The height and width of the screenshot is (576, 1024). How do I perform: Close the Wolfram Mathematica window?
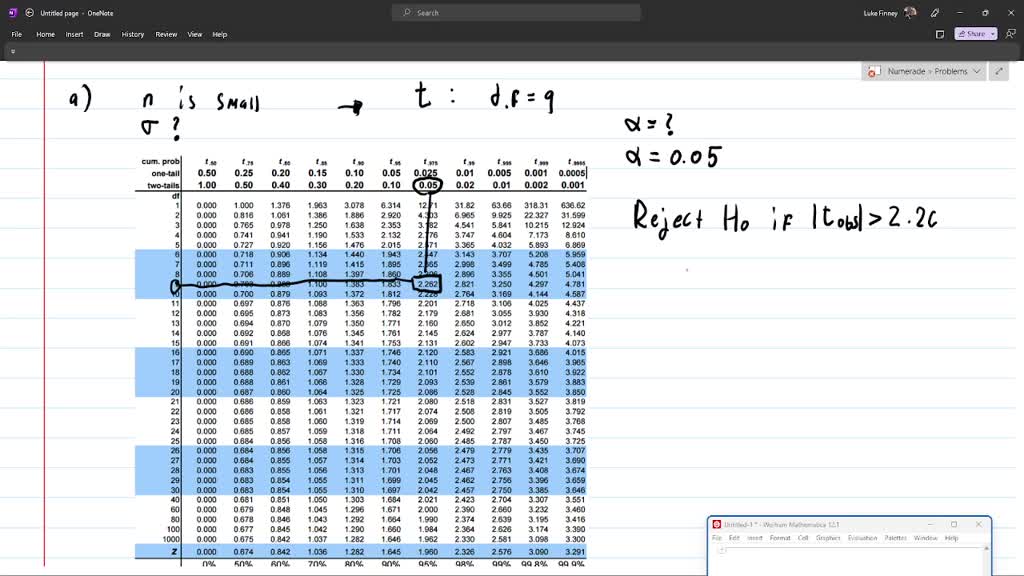pos(978,524)
